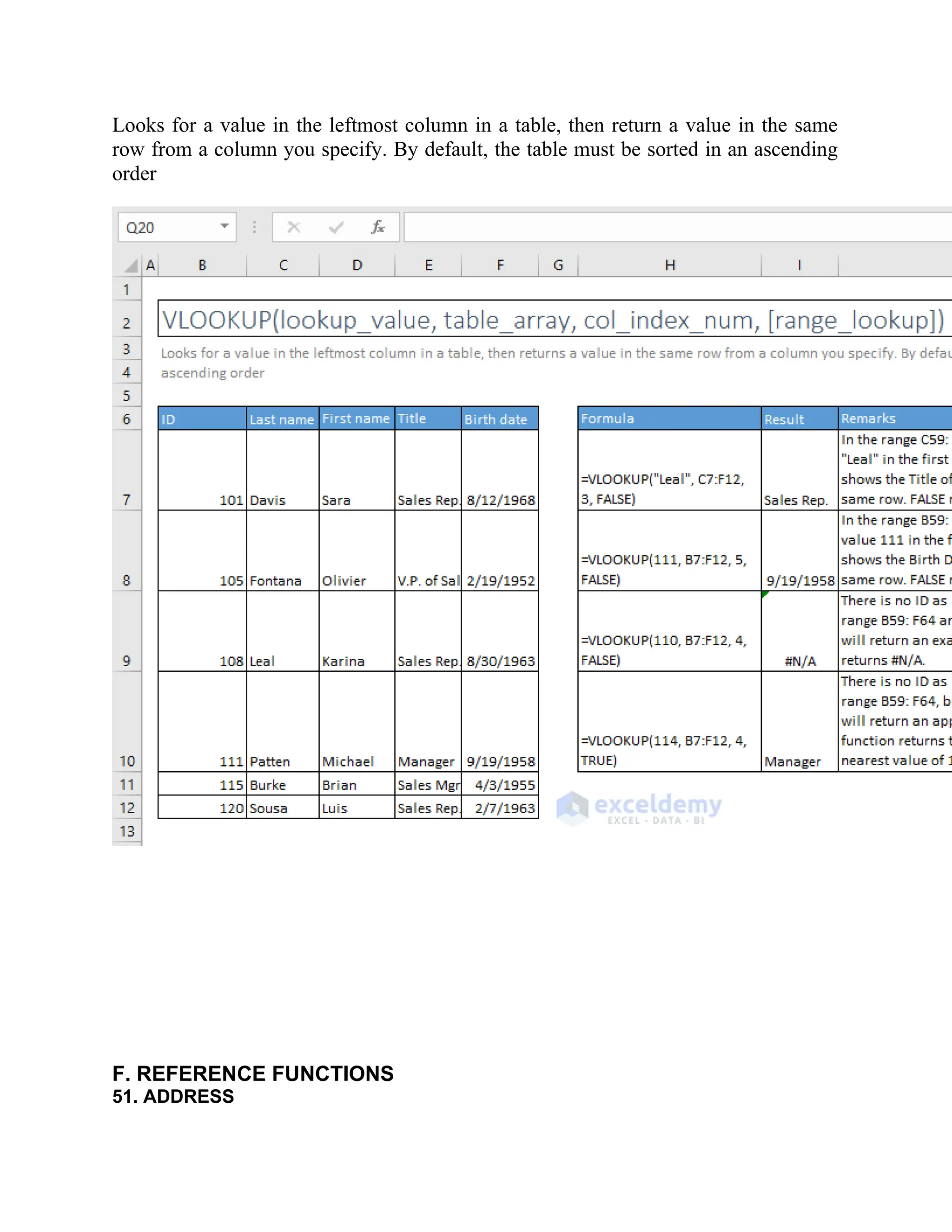Click the formula bar vertical dots handle
Image resolution: width=952 pixels, height=1232 pixels.
click(254, 227)
